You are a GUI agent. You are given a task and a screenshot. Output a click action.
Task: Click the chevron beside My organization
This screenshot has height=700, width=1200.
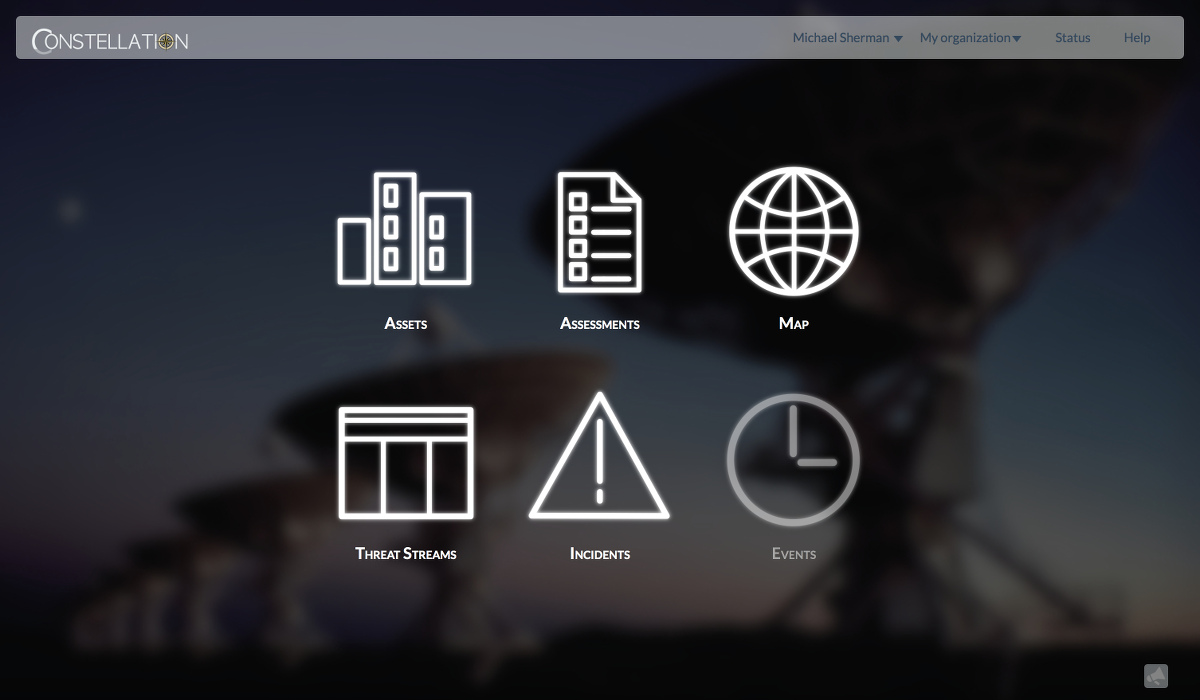1017,38
